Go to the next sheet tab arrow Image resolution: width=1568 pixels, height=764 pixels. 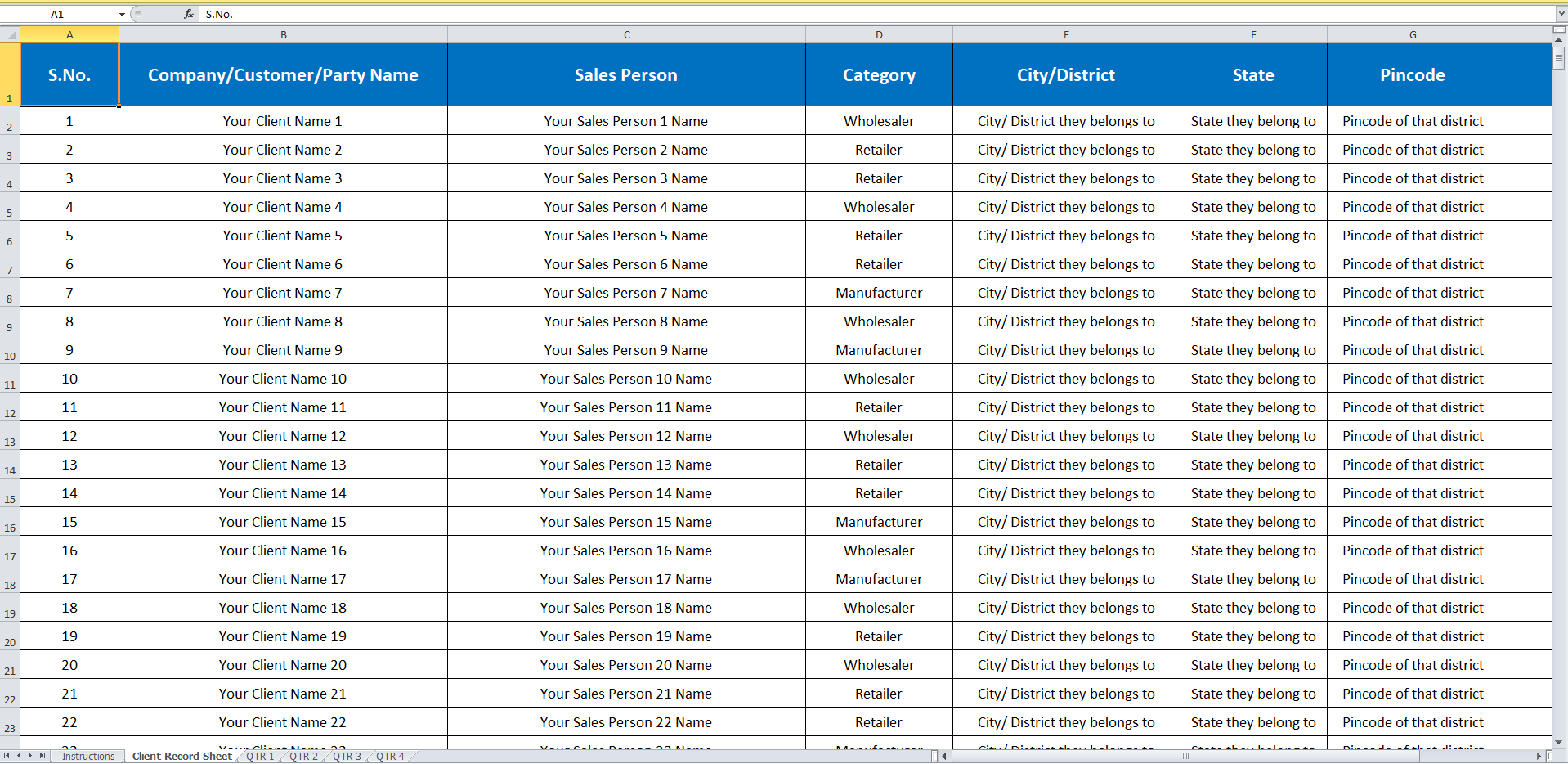30,756
